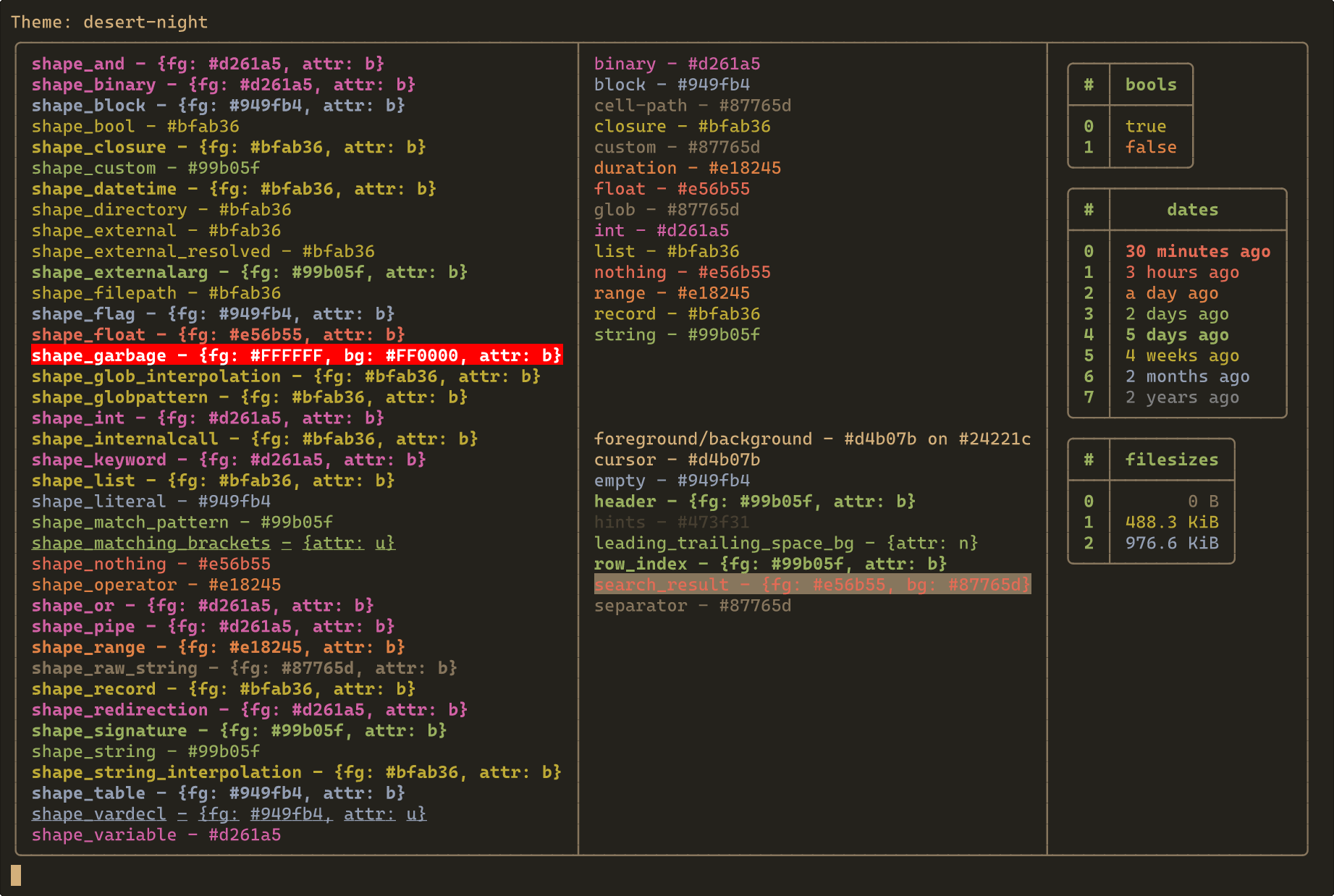The width and height of the screenshot is (1334, 896).
Task: Click the underlined shape_vardecl line
Action: pyautogui.click(x=229, y=815)
